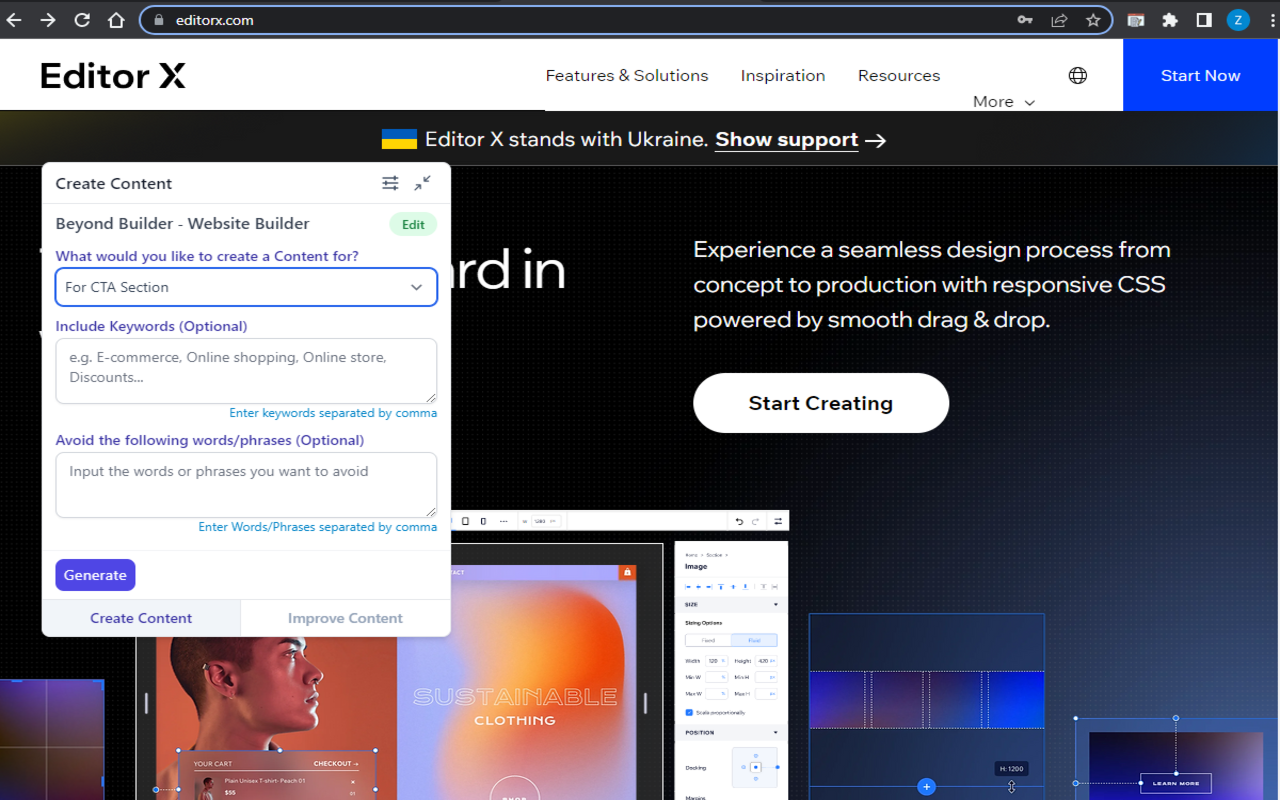Open the language globe icon in the navigation
Screen dimensions: 1280x800
[x=1077, y=75]
